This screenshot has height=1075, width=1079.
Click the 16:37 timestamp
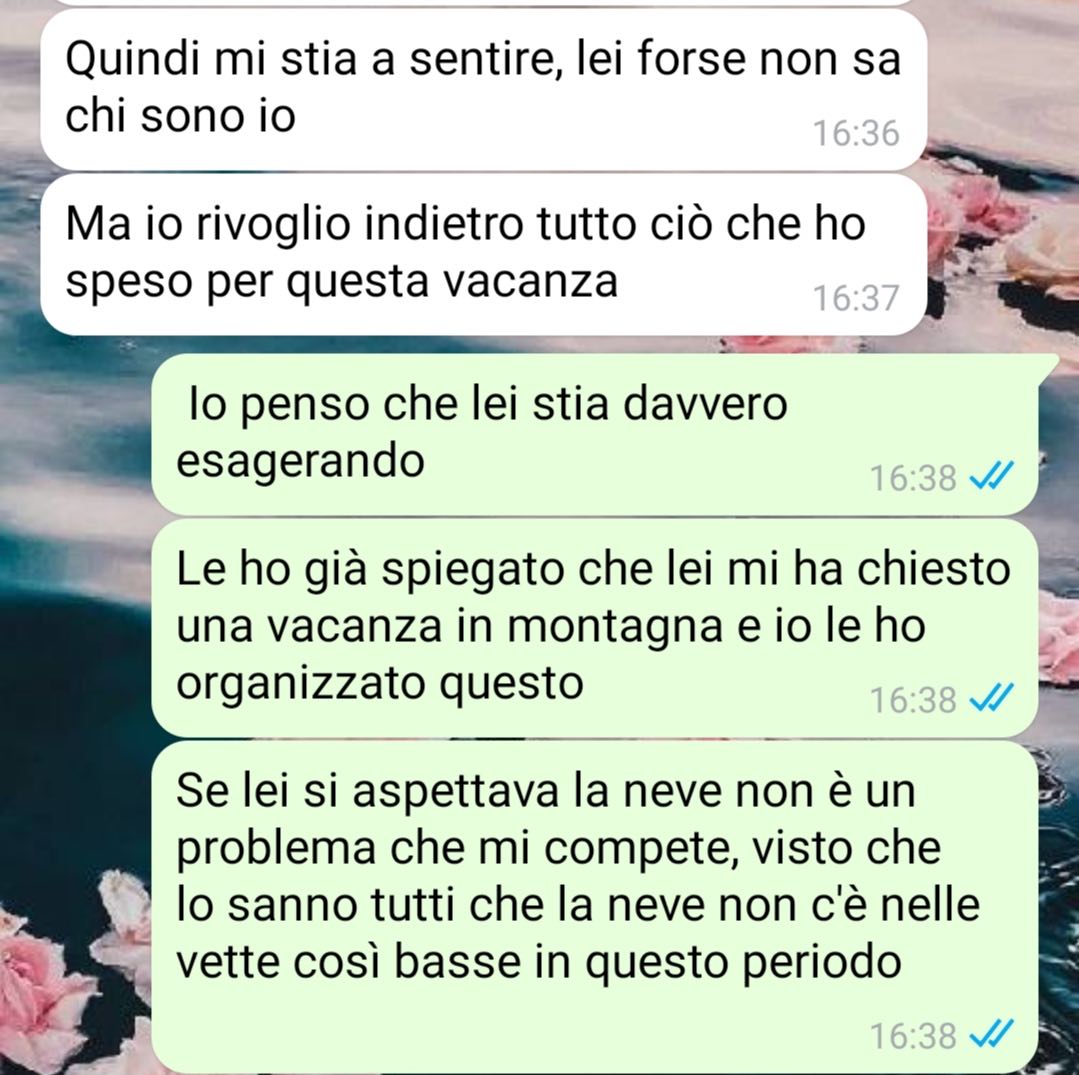(856, 299)
